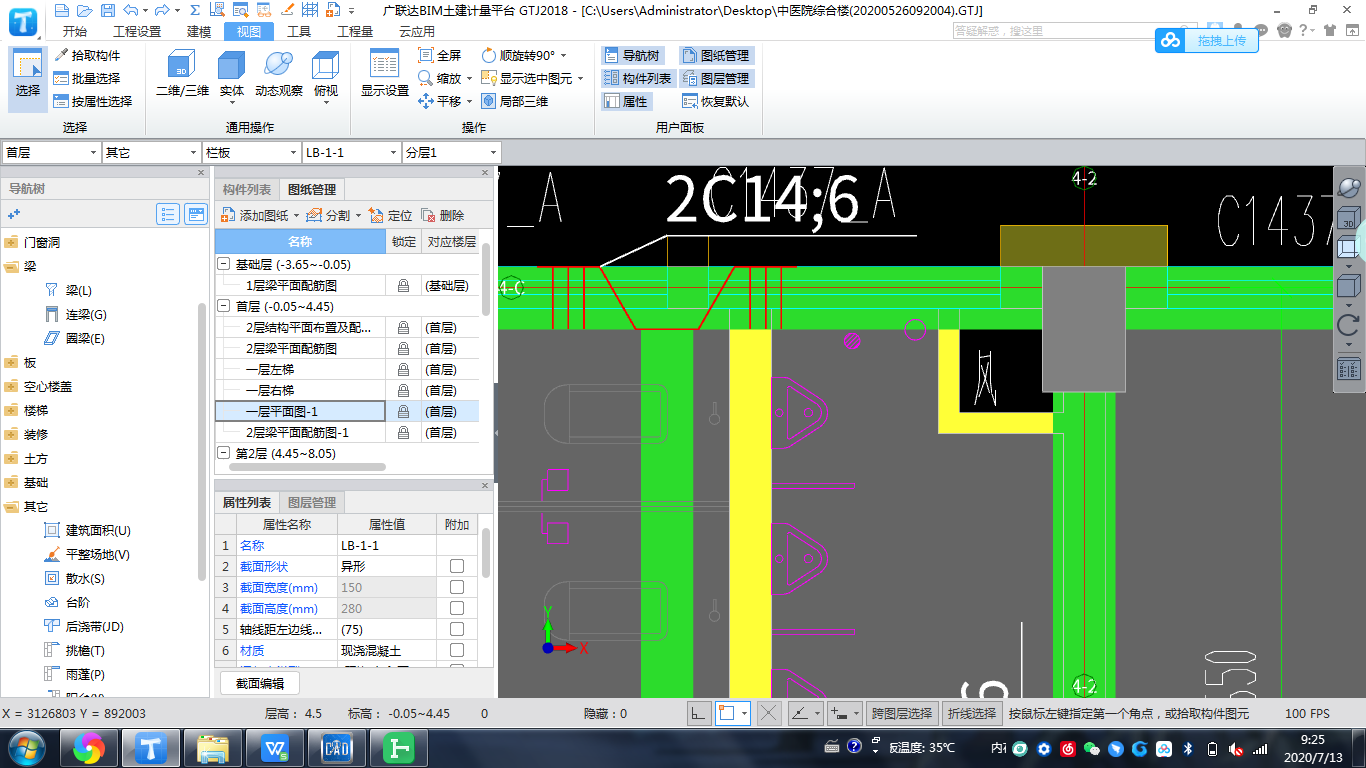The width and height of the screenshot is (1366, 768).
Task: Click 全屏 fullscreen
Action: (x=440, y=55)
